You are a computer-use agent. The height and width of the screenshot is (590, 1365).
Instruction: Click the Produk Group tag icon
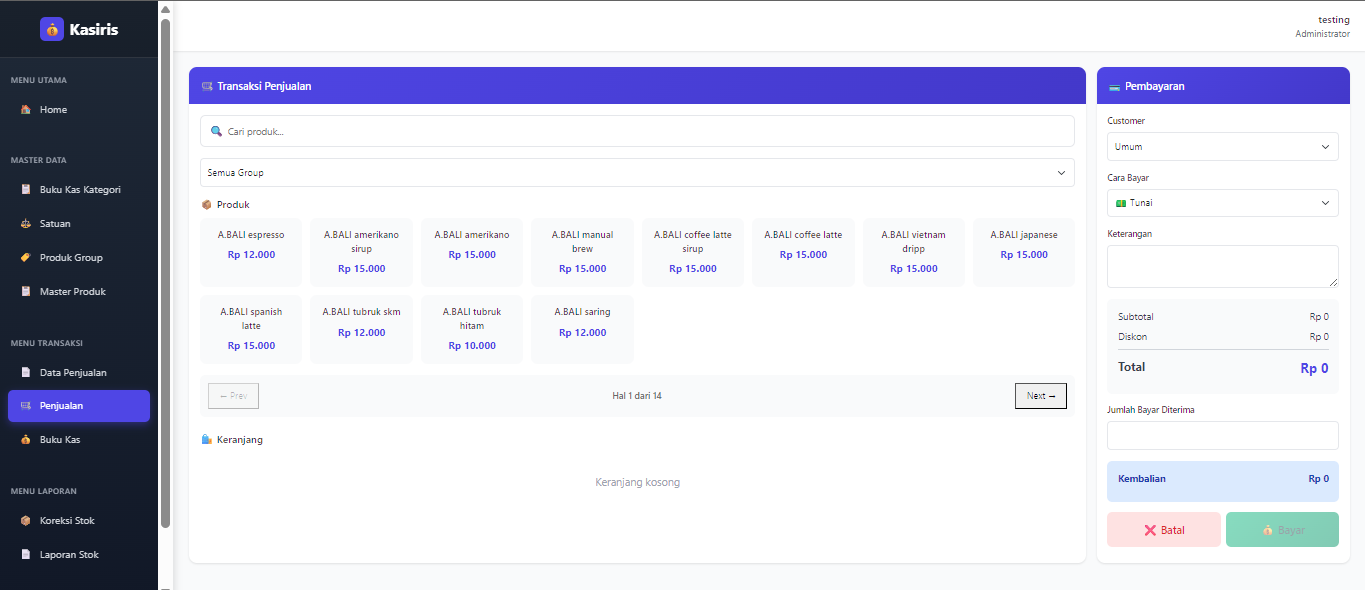[26, 258]
